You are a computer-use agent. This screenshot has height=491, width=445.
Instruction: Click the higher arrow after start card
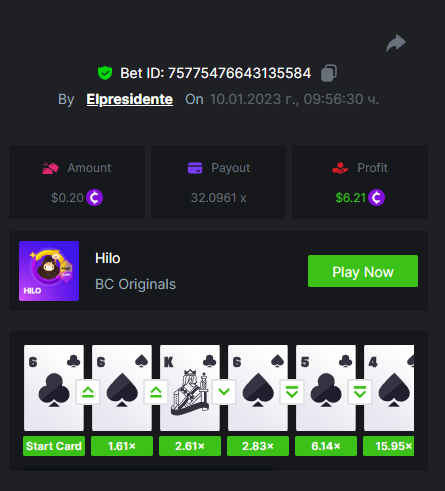pos(88,392)
